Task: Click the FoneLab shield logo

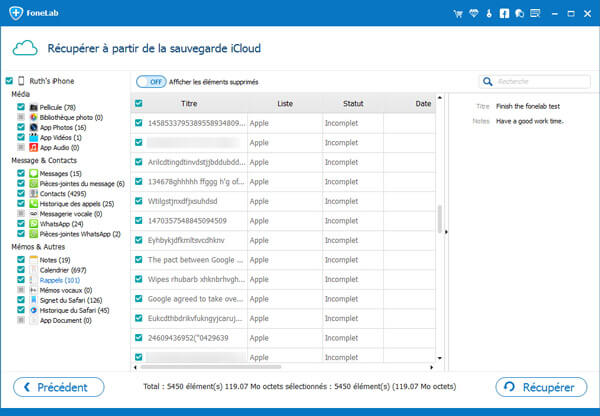Action: [16, 13]
